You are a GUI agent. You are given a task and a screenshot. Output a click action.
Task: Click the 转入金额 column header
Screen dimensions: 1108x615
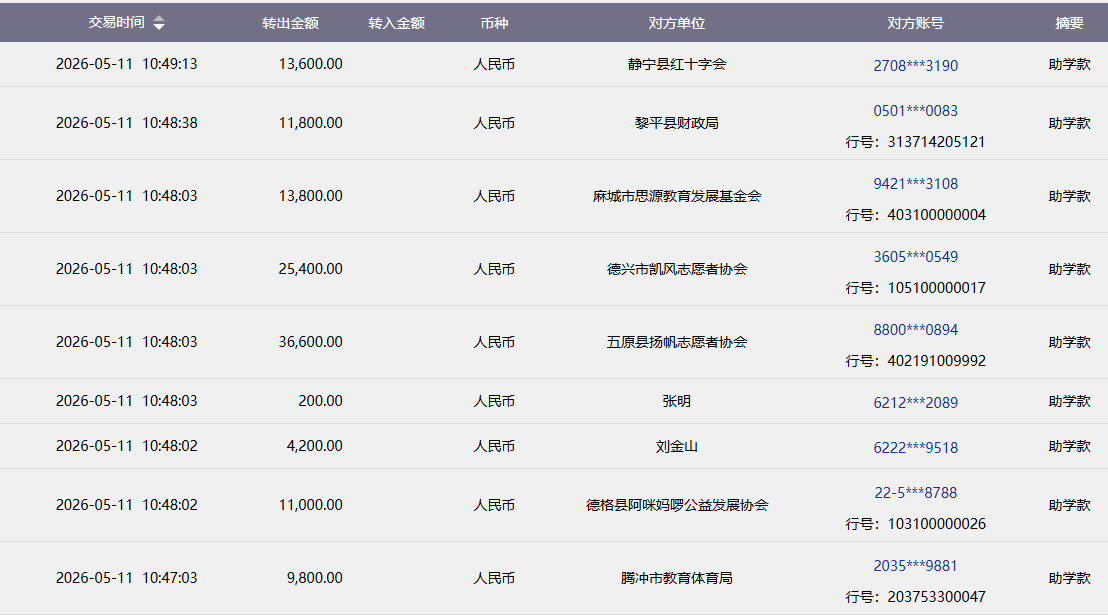[396, 23]
